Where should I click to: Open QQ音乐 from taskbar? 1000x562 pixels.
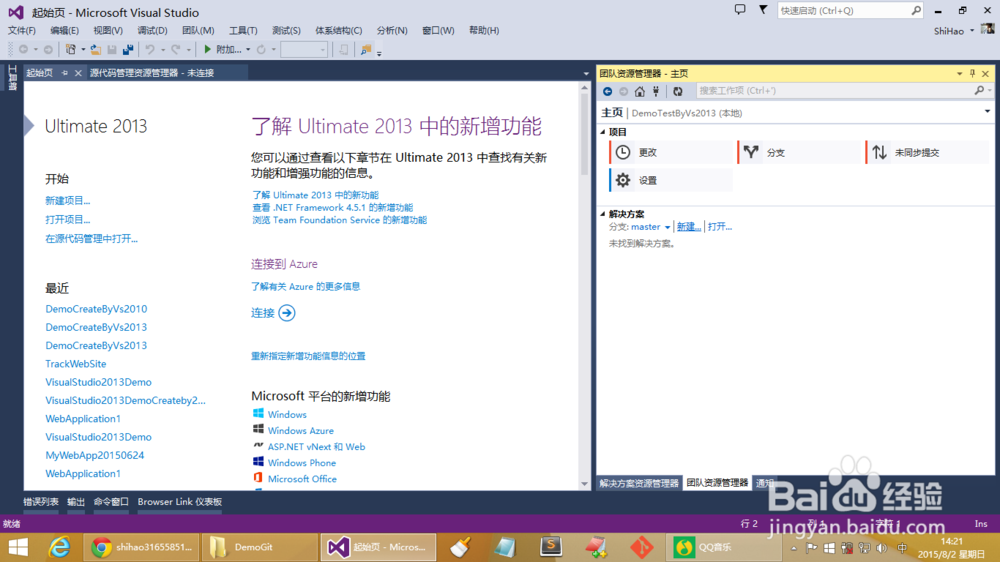[723, 547]
